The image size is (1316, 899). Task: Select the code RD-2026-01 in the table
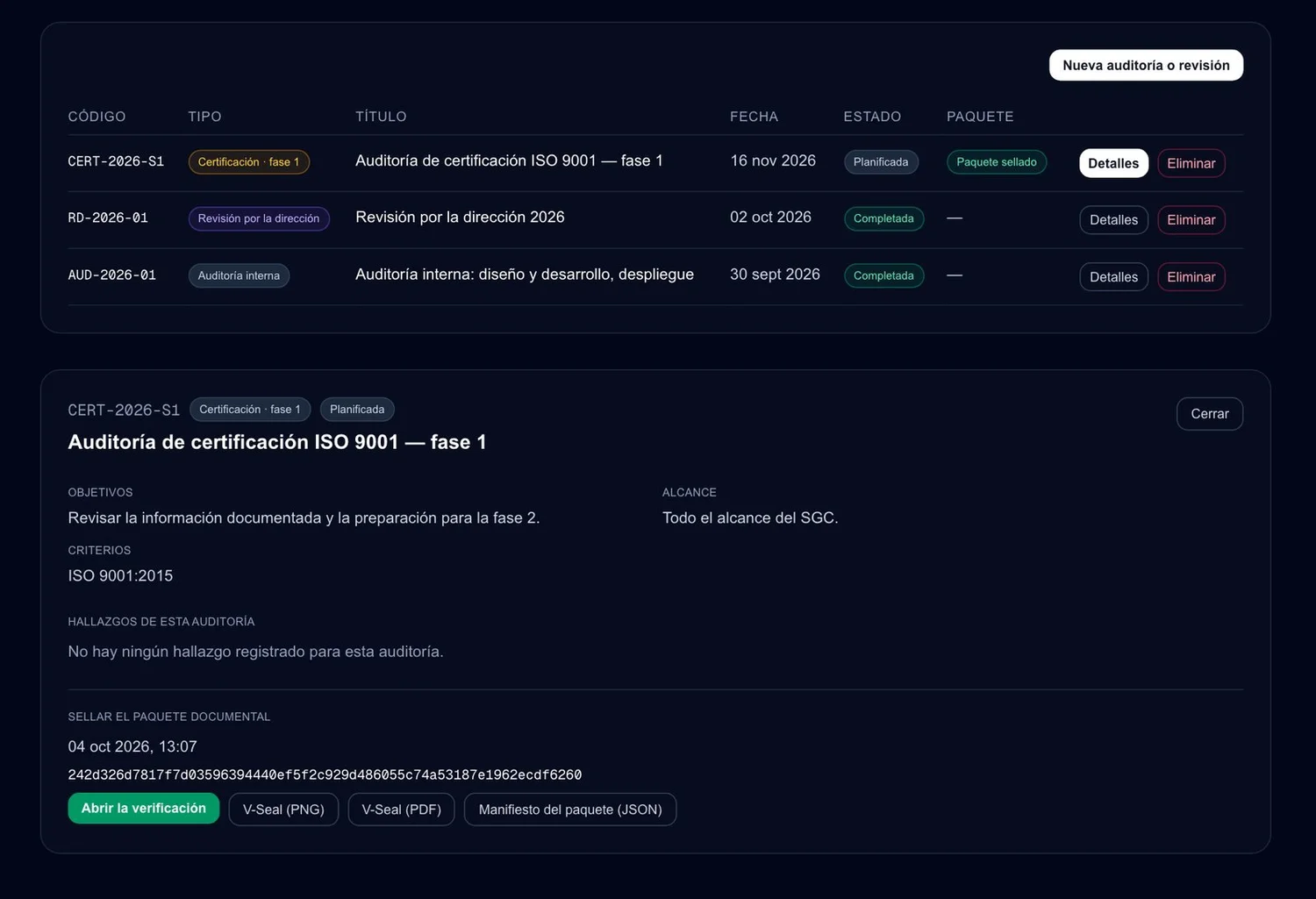pos(108,218)
